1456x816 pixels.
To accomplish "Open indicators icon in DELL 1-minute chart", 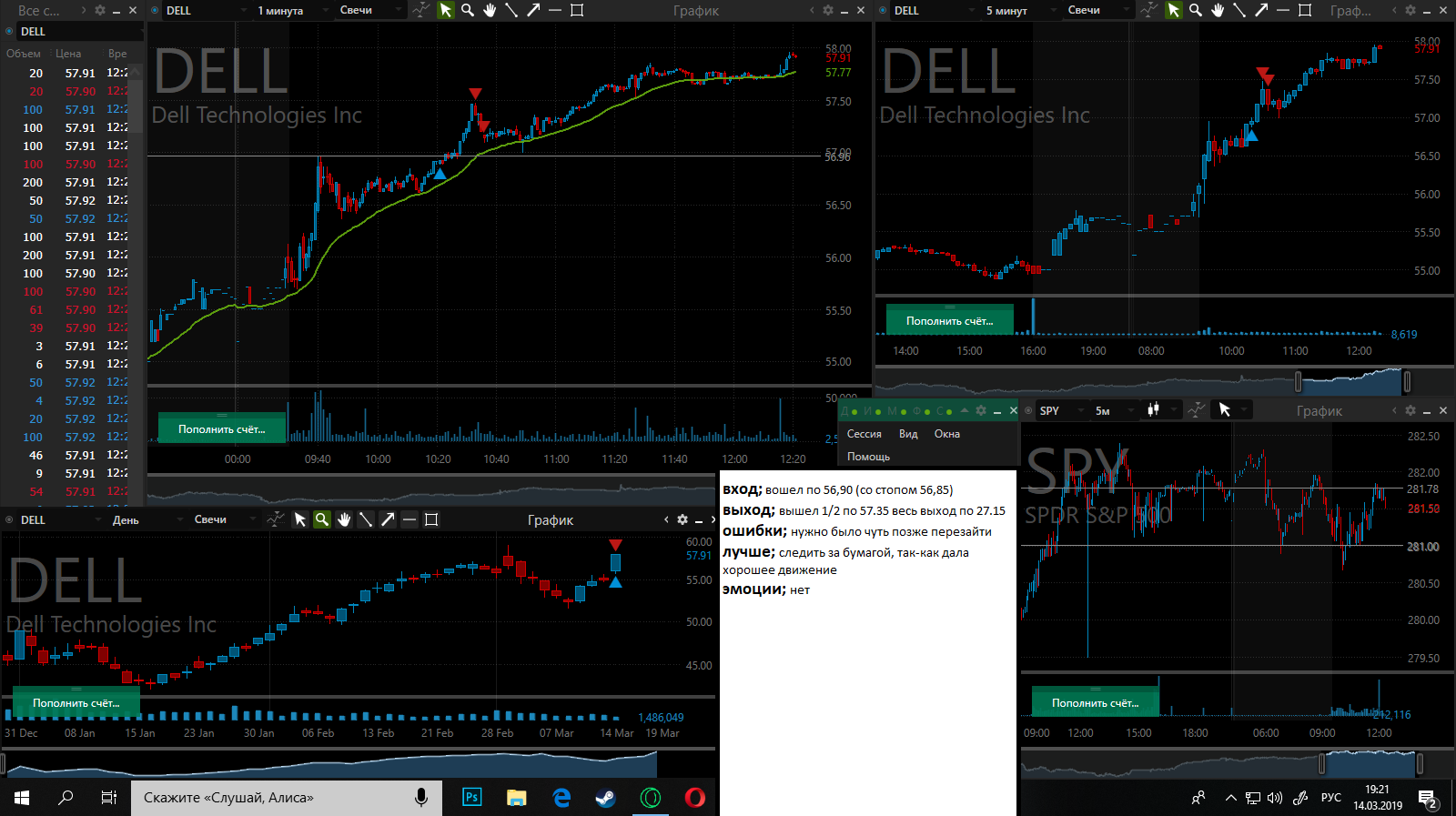I will pyautogui.click(x=420, y=10).
